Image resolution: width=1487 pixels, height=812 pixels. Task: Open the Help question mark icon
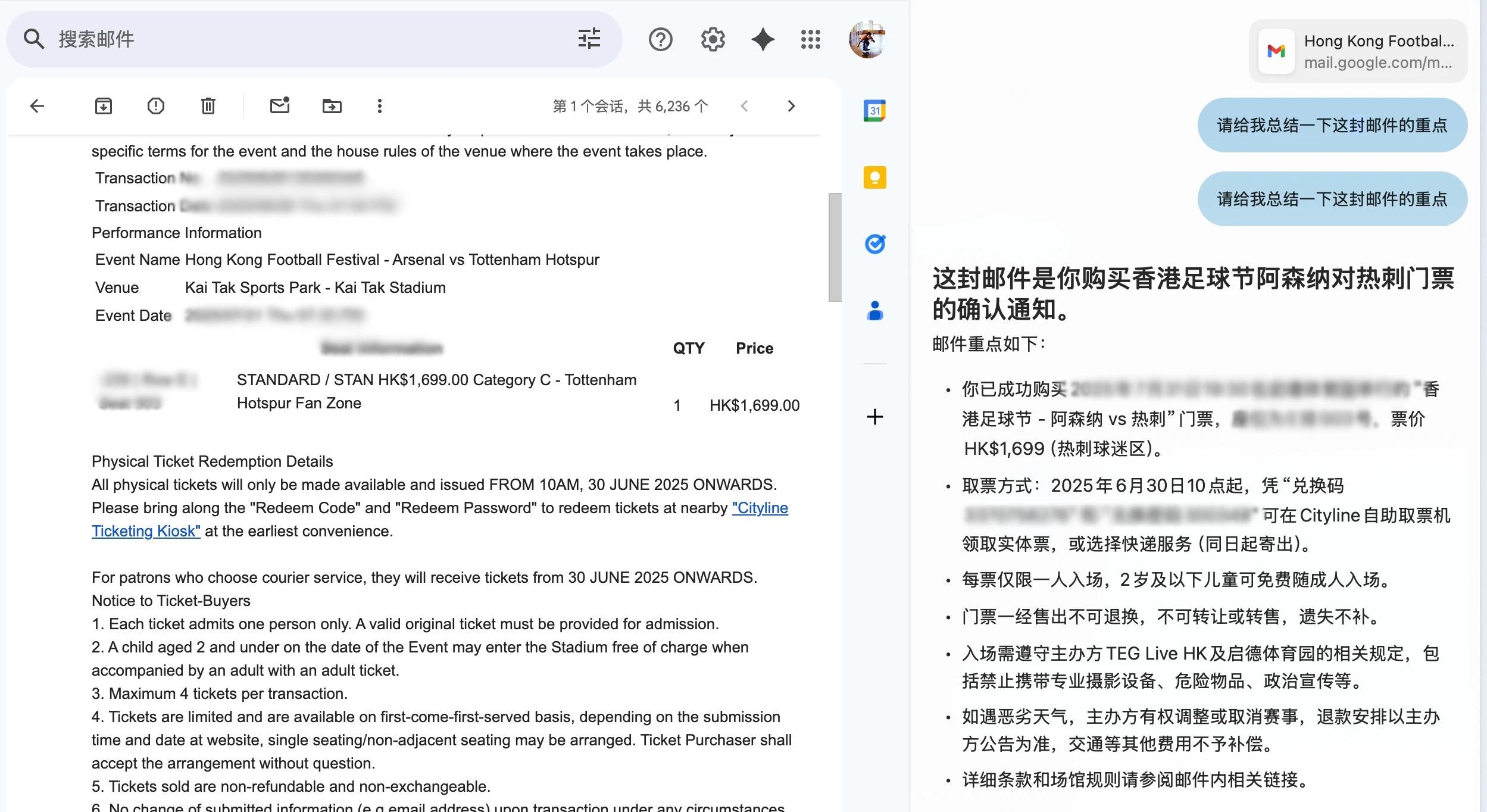coord(660,39)
